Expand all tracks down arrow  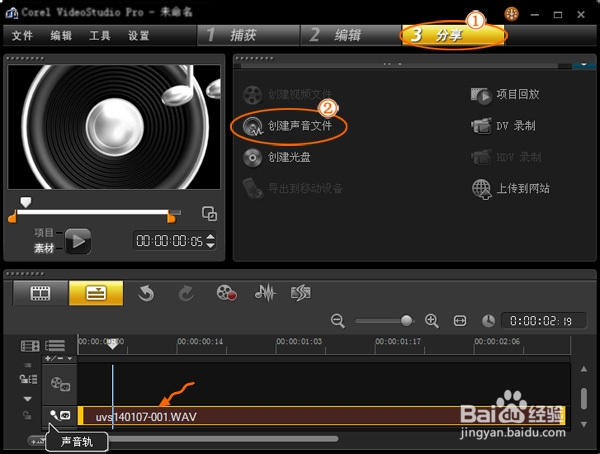(28, 399)
